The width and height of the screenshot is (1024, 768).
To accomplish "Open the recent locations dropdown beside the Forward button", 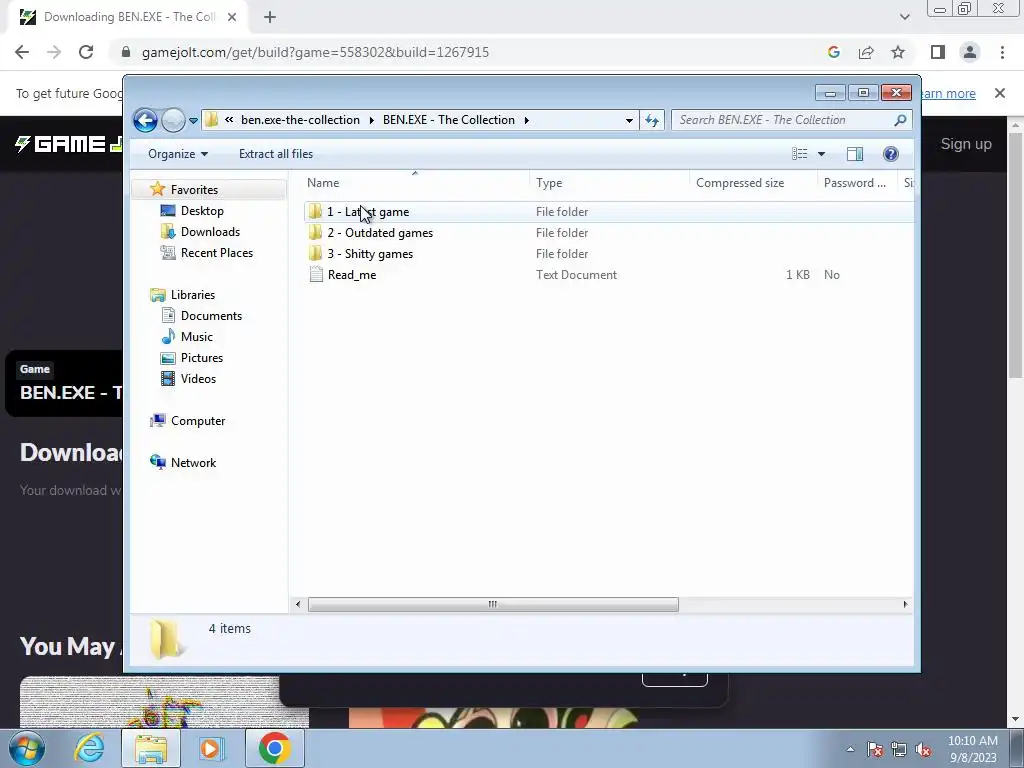I will tap(193, 121).
